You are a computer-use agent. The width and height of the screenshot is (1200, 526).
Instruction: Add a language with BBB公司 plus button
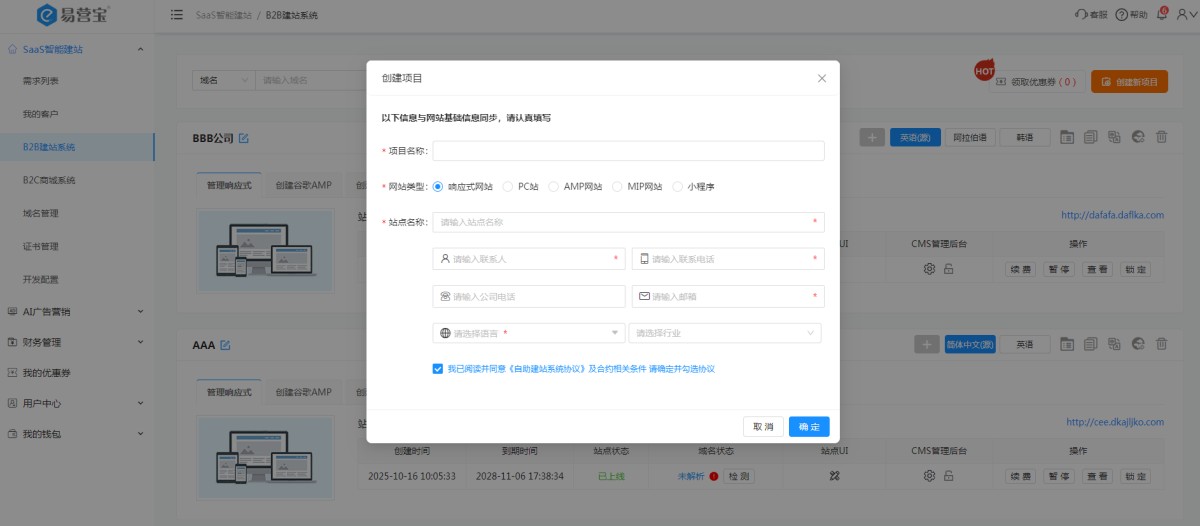tap(872, 137)
